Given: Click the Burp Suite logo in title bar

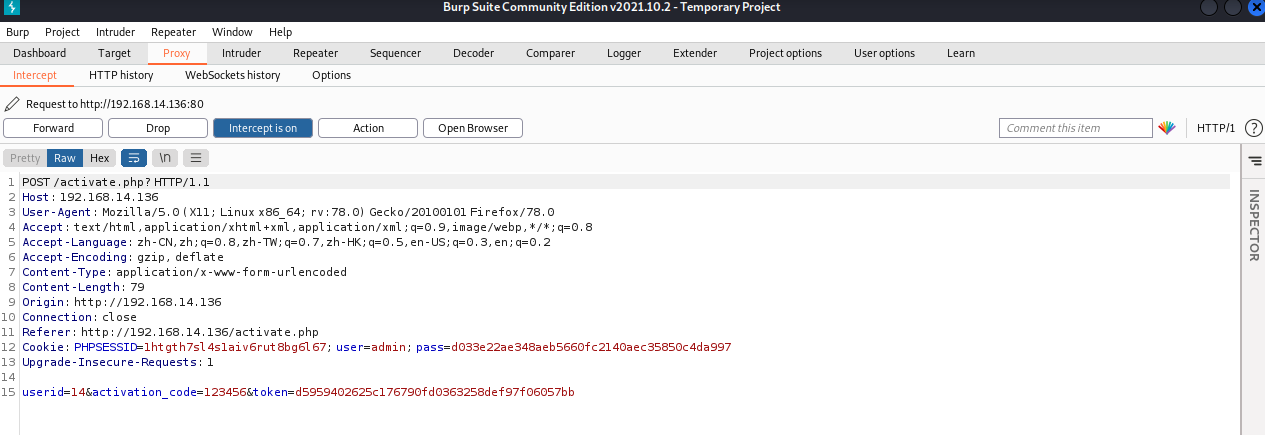Looking at the screenshot, I should [12, 7].
